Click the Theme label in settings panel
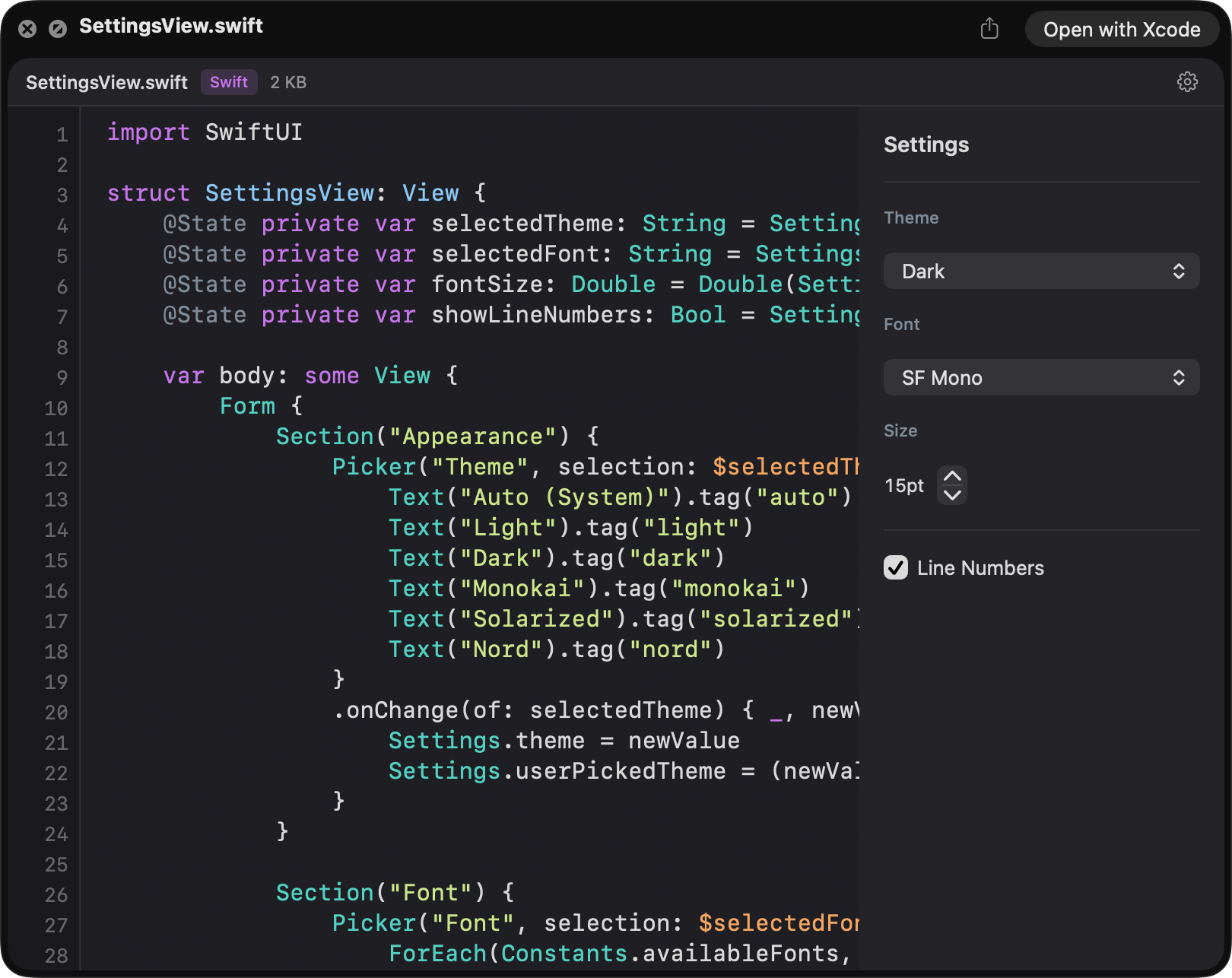This screenshot has height=978, width=1232. (911, 218)
